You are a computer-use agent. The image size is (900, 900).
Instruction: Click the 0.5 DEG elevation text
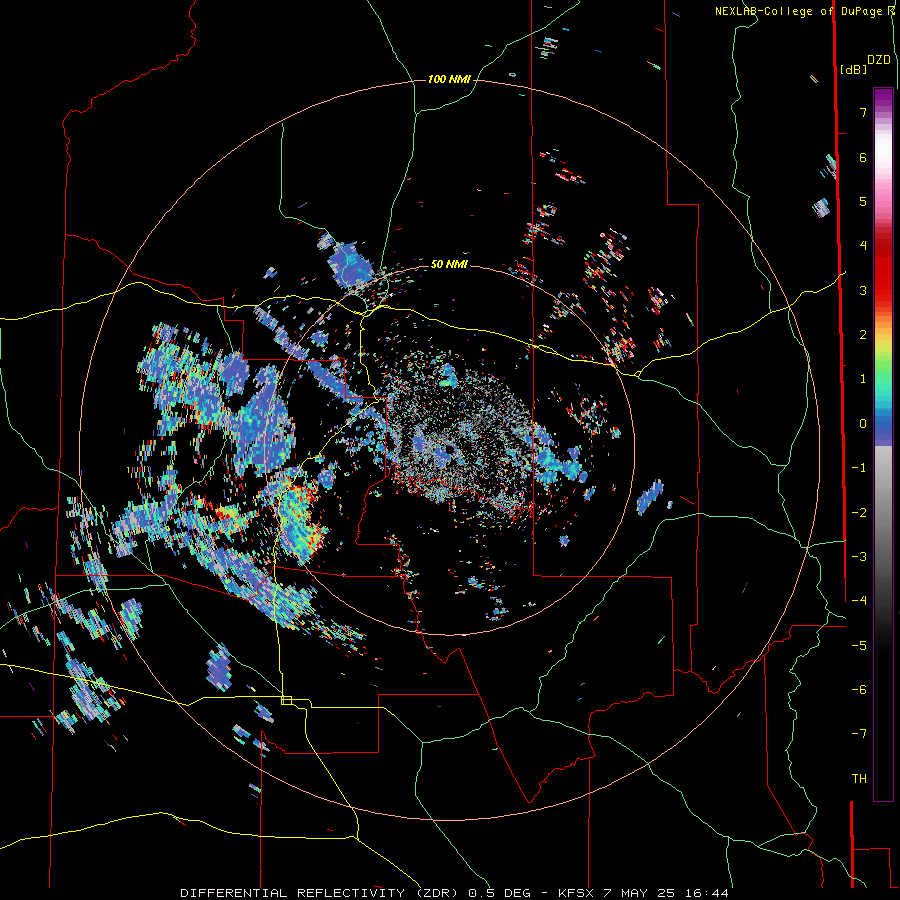pyautogui.click(x=499, y=893)
